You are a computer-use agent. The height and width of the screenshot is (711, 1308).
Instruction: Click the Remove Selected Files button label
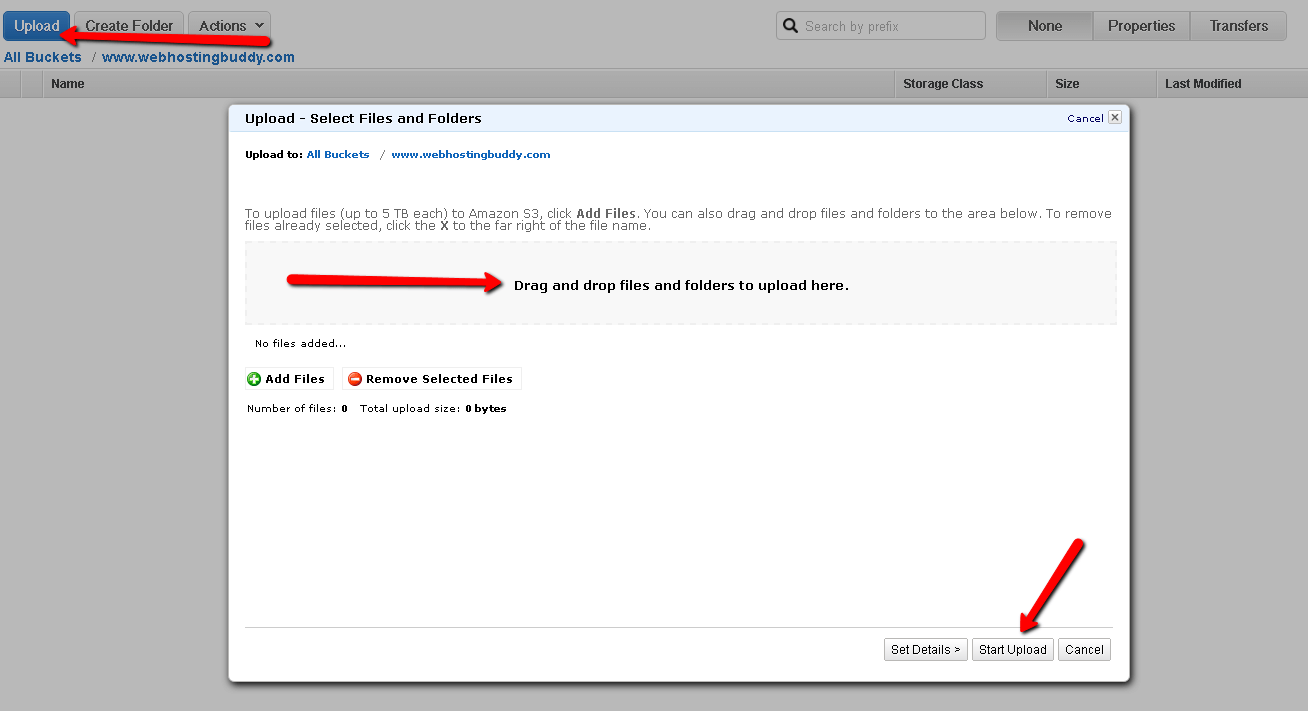coord(439,379)
